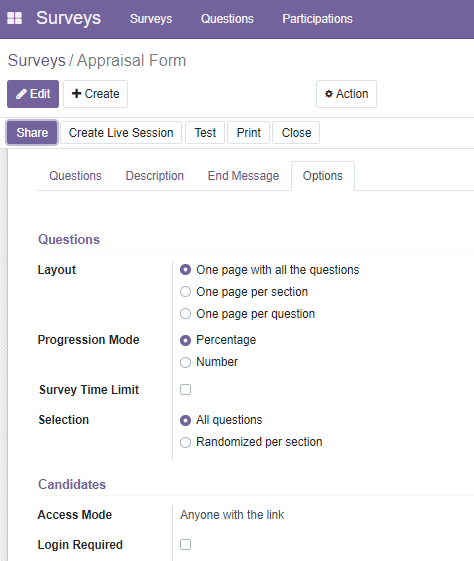Click the Edit pencil button
This screenshot has height=561, width=474.
(33, 94)
